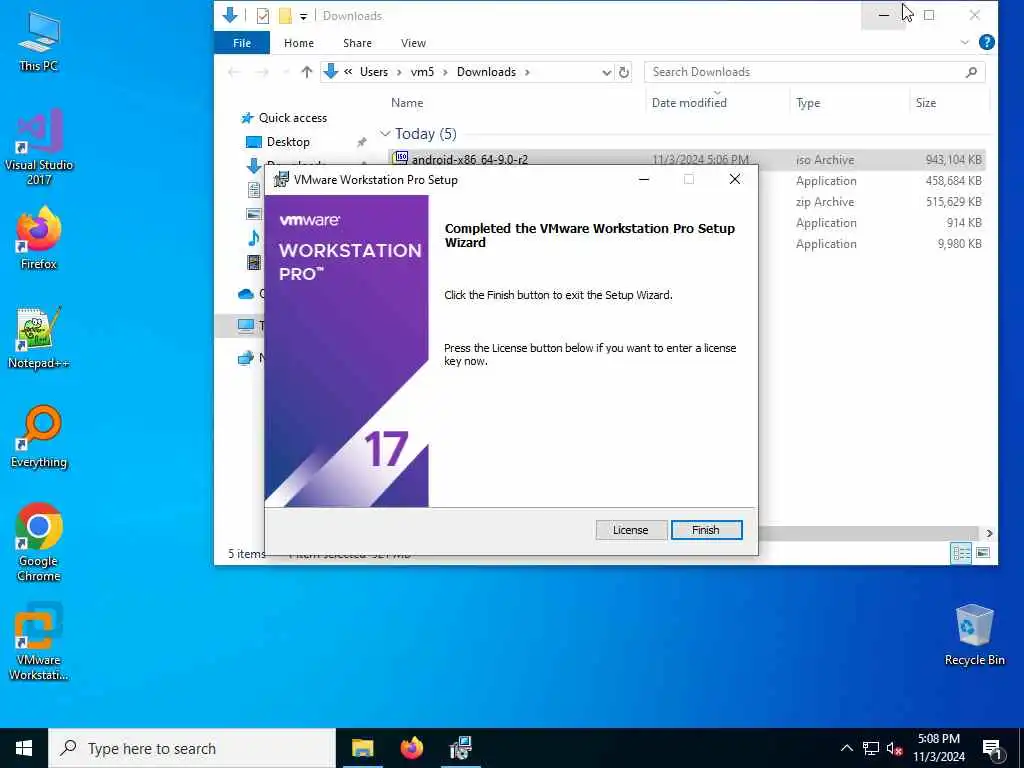The width and height of the screenshot is (1024, 768).
Task: Minimize the VMware Workstation Pro Setup dialog
Action: tap(643, 180)
